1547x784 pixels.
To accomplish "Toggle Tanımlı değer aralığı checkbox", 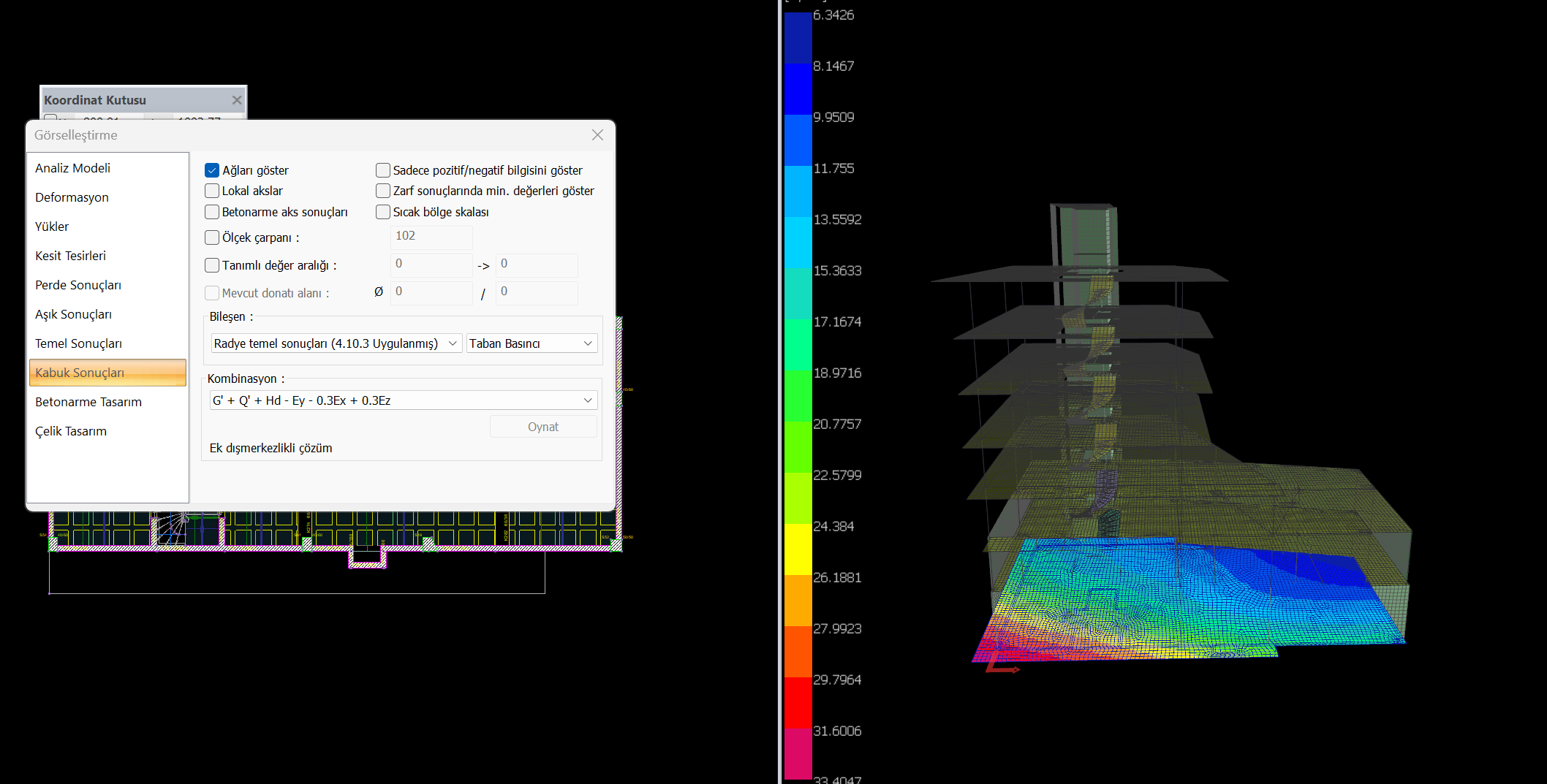I will pos(212,265).
